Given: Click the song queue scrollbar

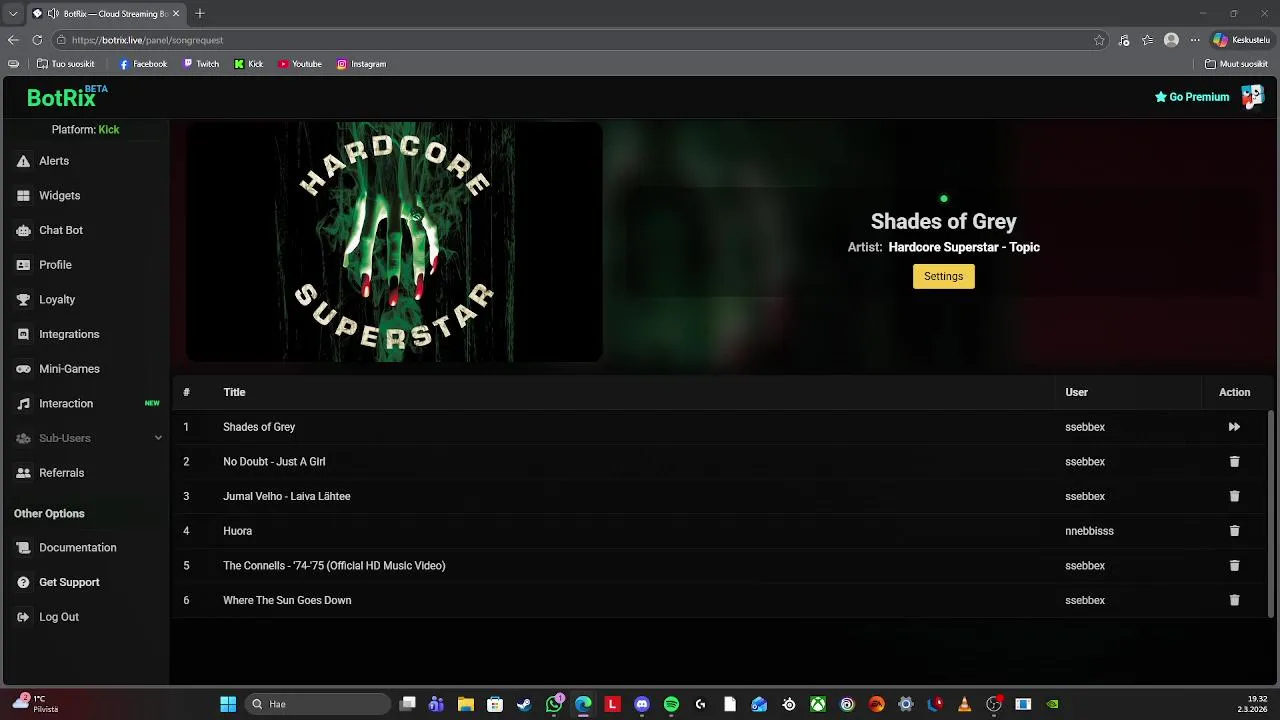Looking at the screenshot, I should pyautogui.click(x=1272, y=513).
